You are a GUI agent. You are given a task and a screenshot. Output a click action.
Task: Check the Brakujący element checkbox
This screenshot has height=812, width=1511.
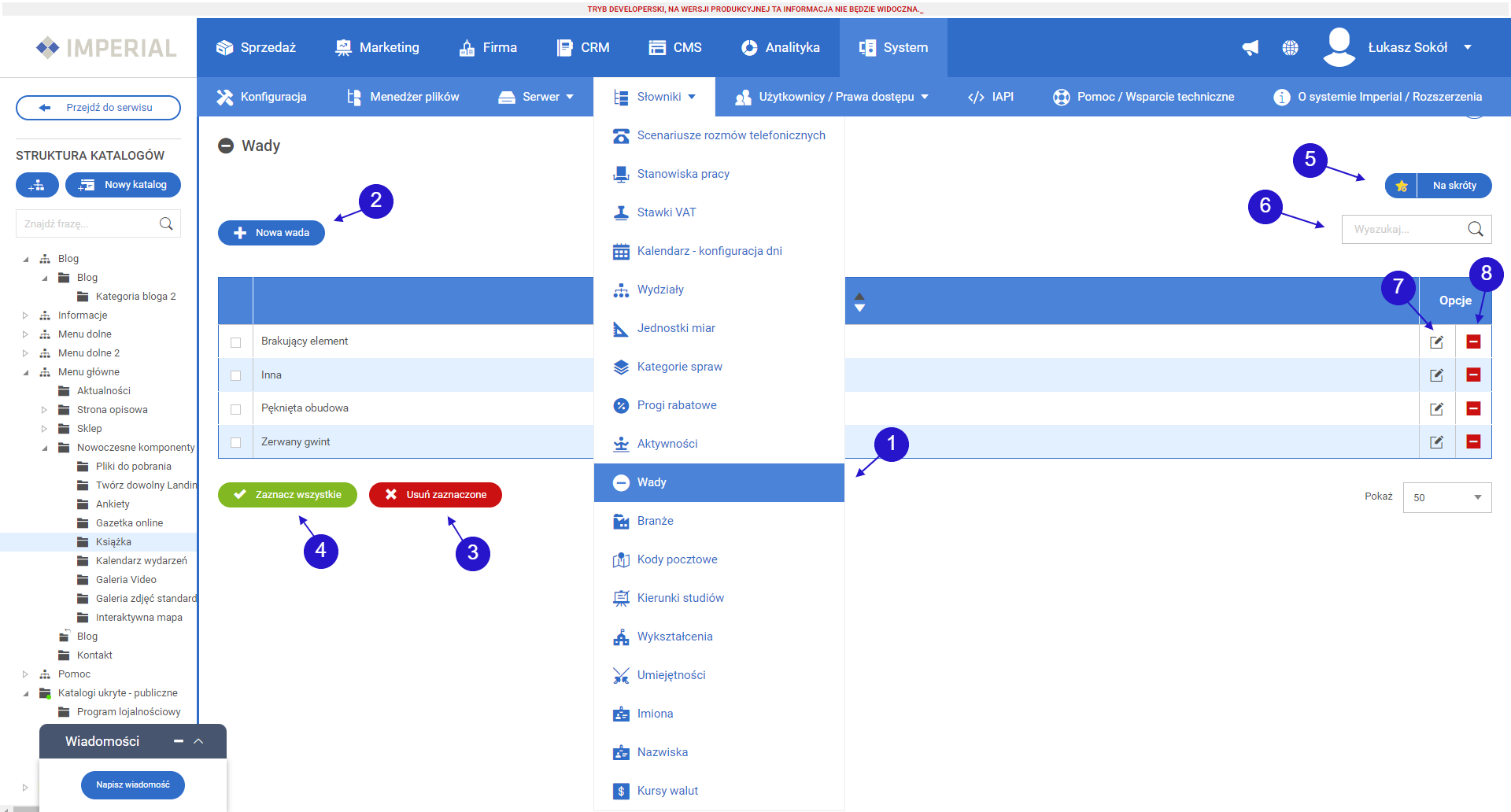[x=235, y=342]
